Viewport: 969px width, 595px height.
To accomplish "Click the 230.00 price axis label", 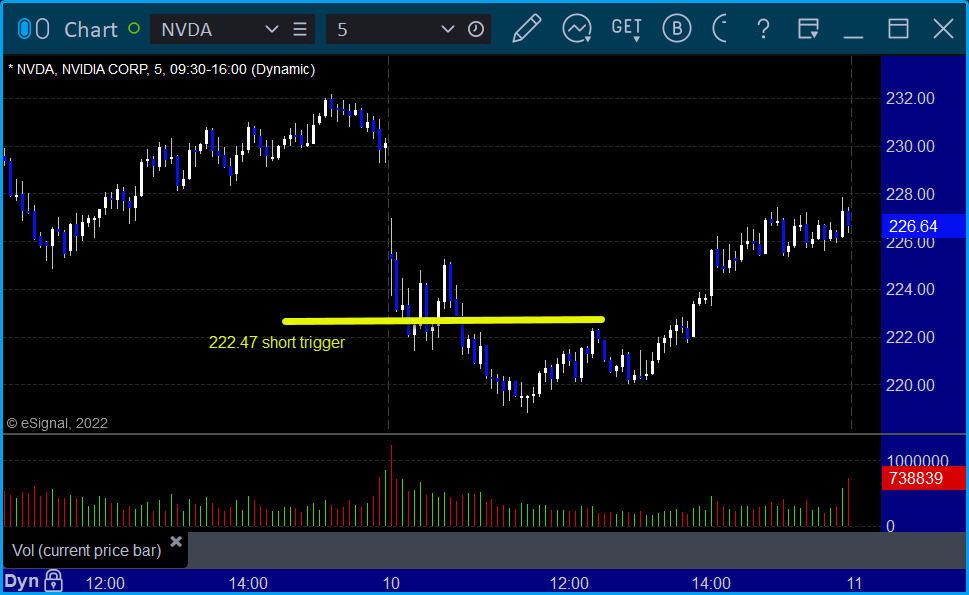I will tap(910, 146).
